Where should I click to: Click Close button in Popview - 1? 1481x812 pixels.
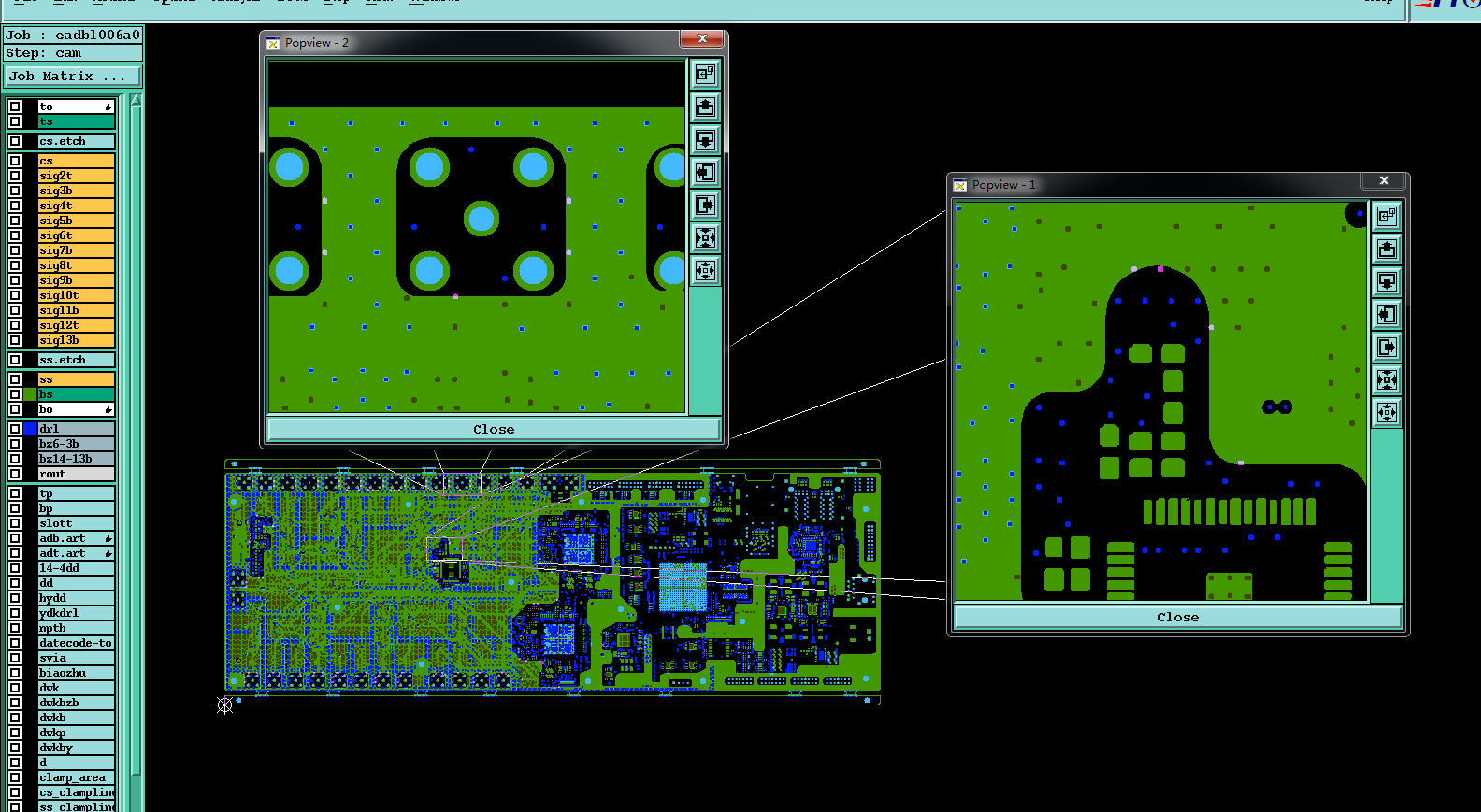pos(1177,618)
